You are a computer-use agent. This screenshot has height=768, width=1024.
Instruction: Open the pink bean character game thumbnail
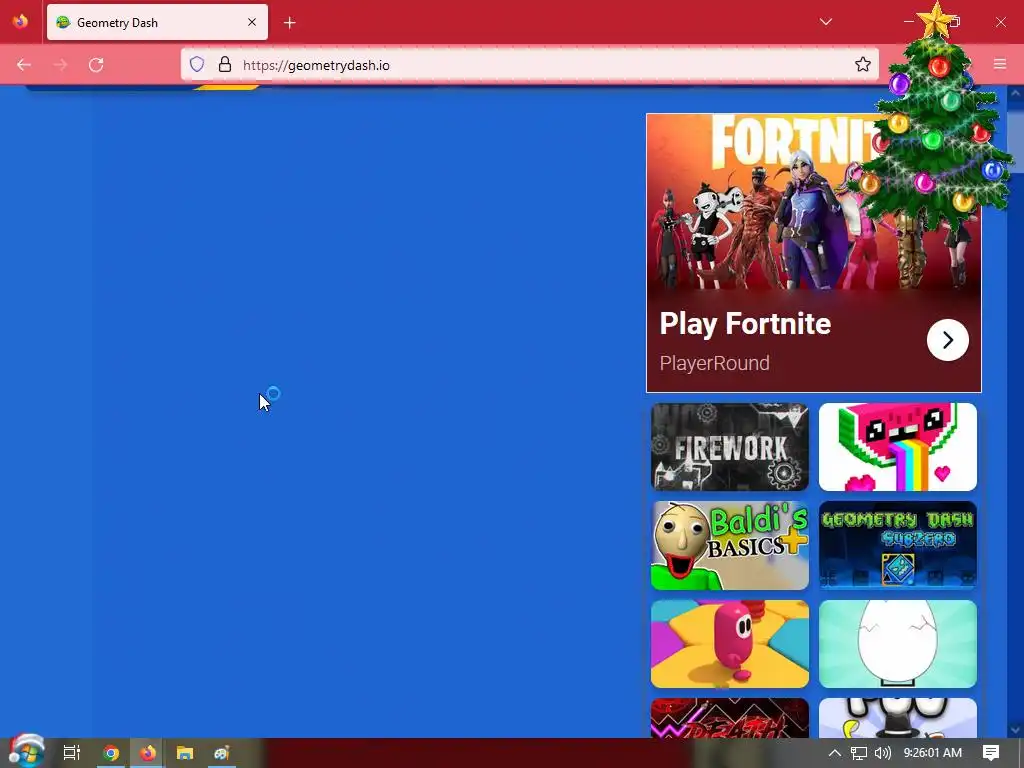(x=729, y=644)
